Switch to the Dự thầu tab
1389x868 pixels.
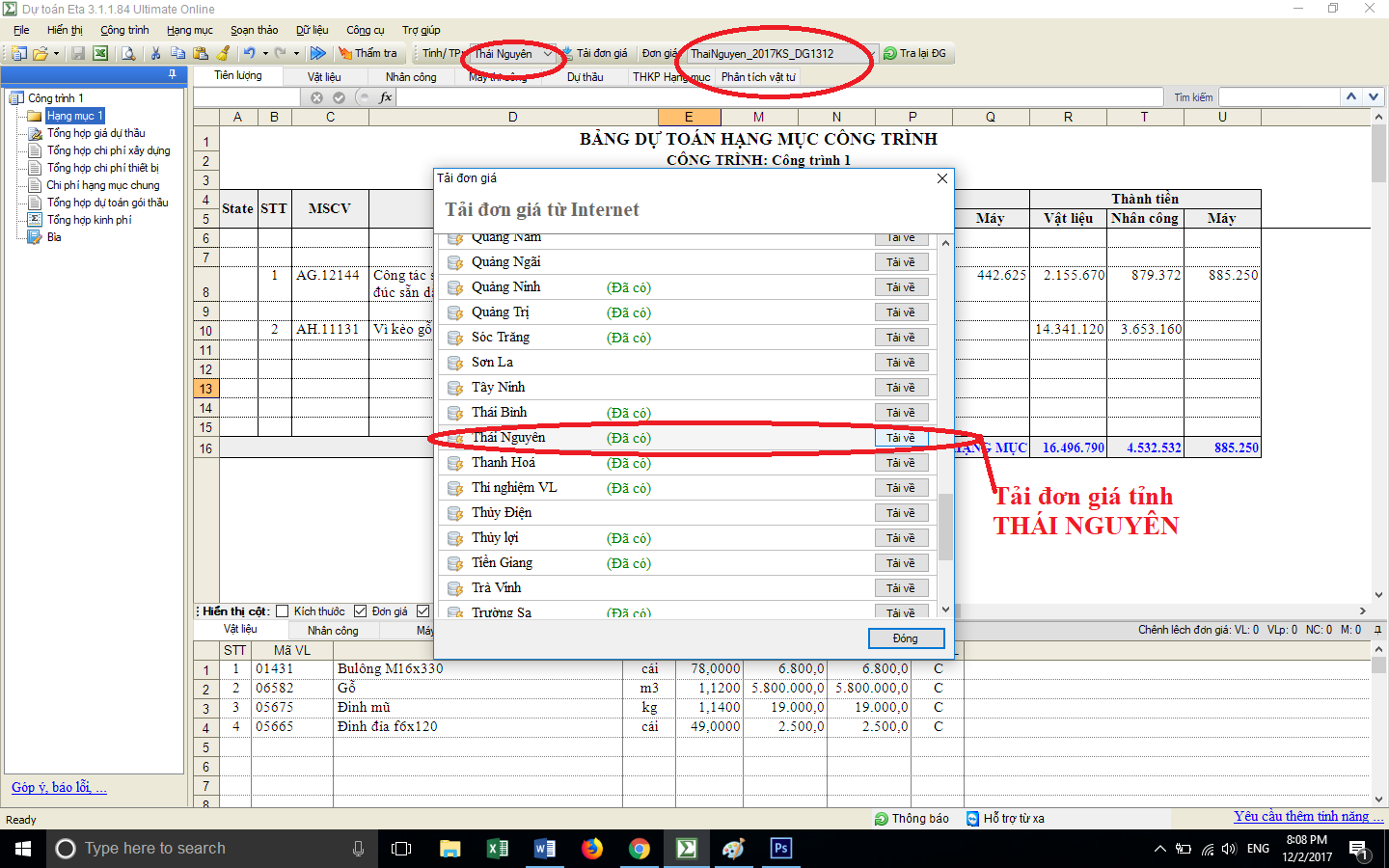[x=585, y=77]
